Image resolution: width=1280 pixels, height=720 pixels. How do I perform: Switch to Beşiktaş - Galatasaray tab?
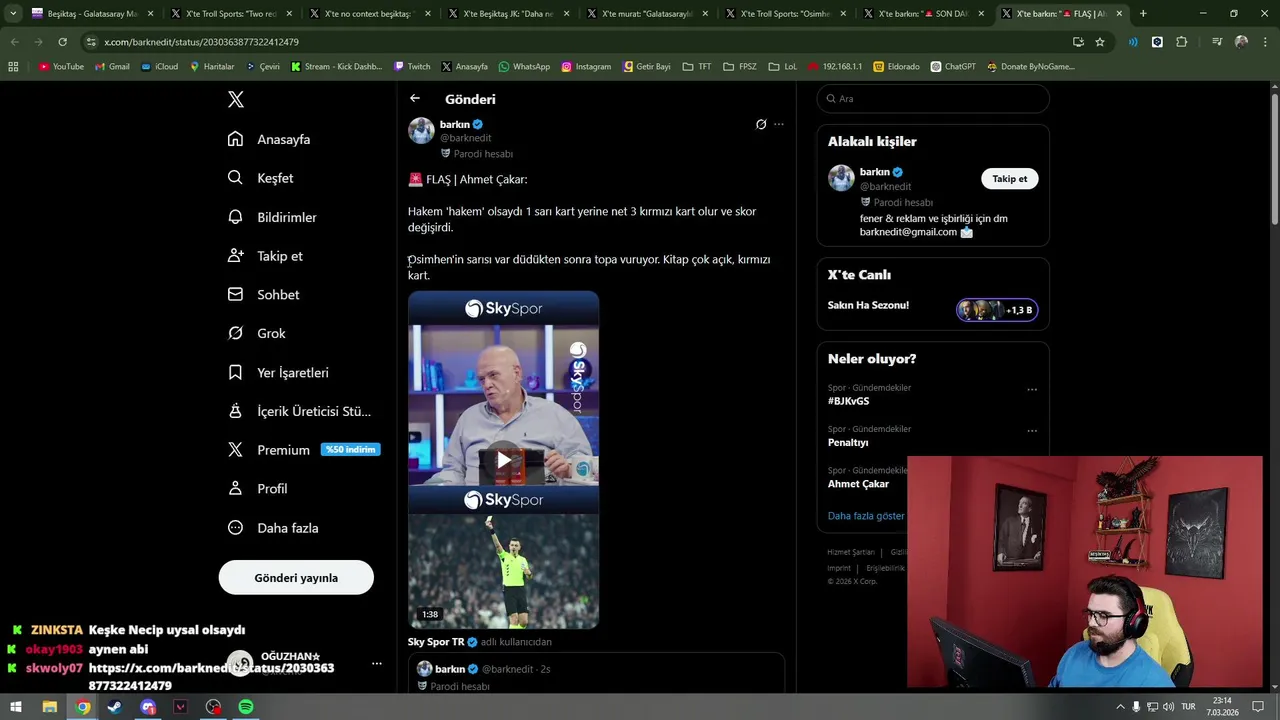pos(92,14)
